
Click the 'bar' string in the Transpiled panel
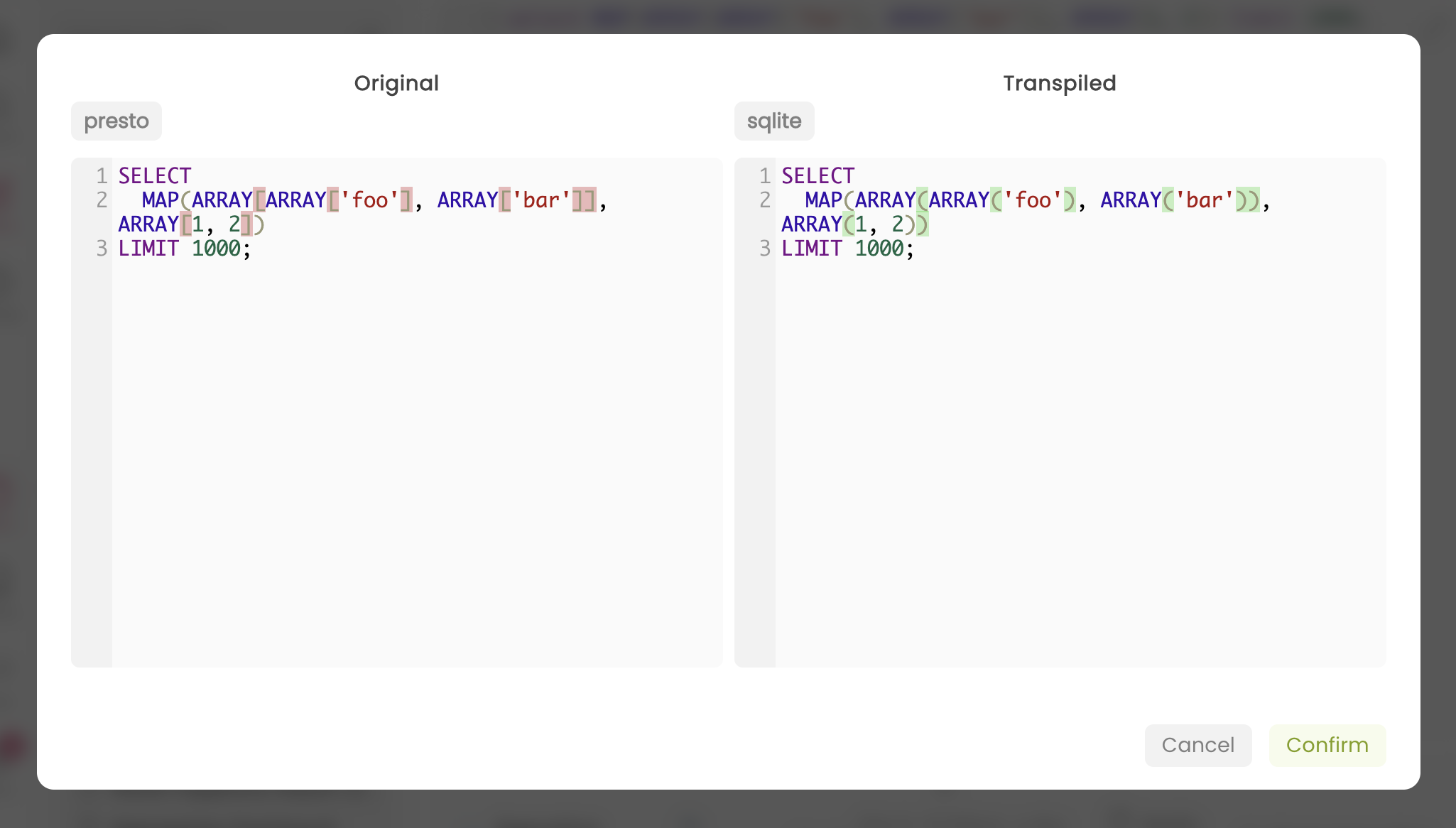tap(1204, 200)
